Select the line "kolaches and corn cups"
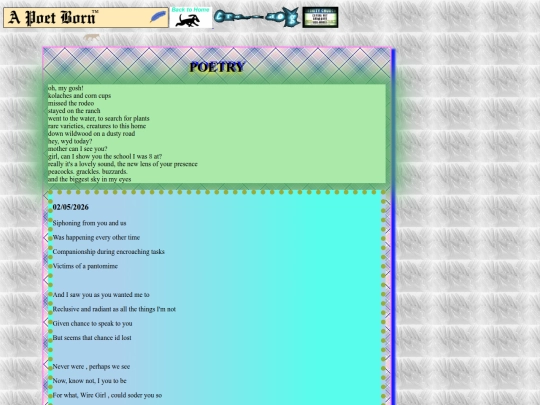The image size is (540, 405). tap(79, 96)
